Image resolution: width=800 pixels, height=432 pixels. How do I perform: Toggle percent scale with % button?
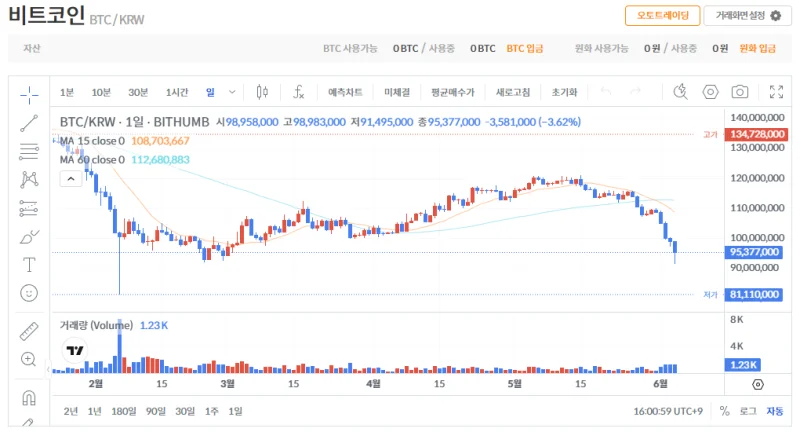point(724,411)
